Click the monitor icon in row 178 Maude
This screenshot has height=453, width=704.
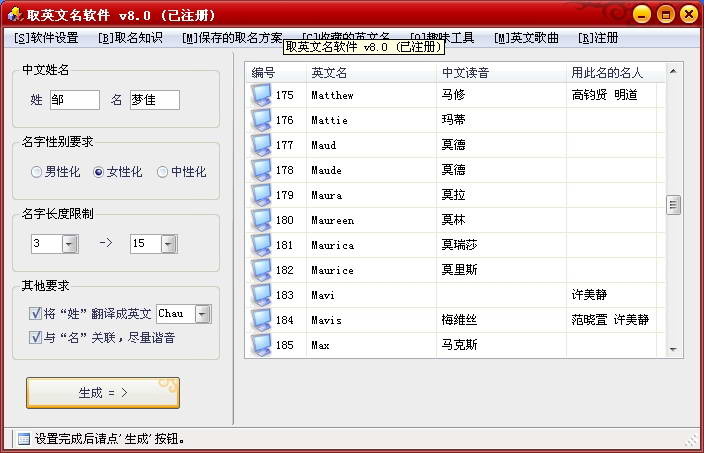(261, 170)
